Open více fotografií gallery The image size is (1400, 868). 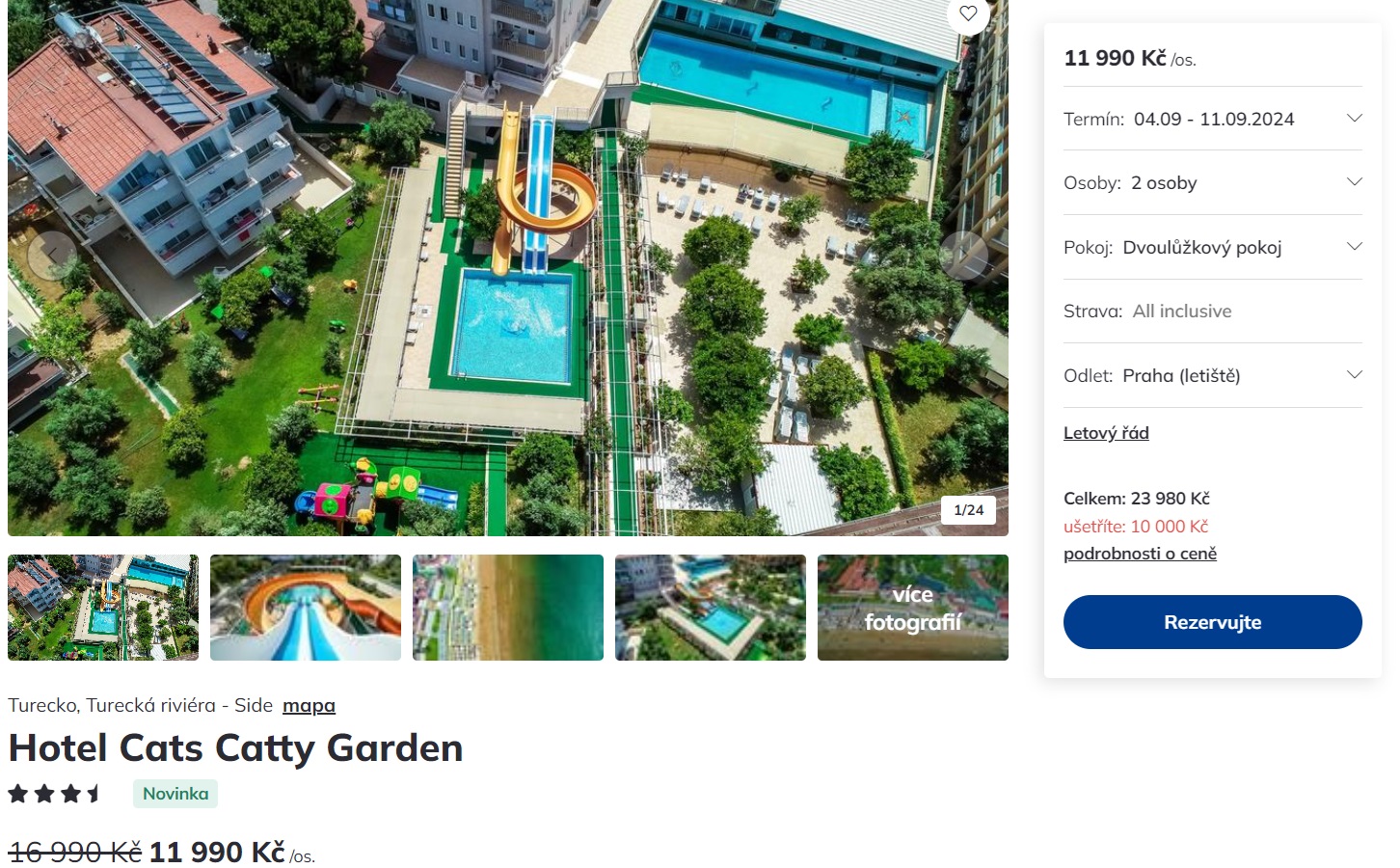pyautogui.click(x=913, y=608)
